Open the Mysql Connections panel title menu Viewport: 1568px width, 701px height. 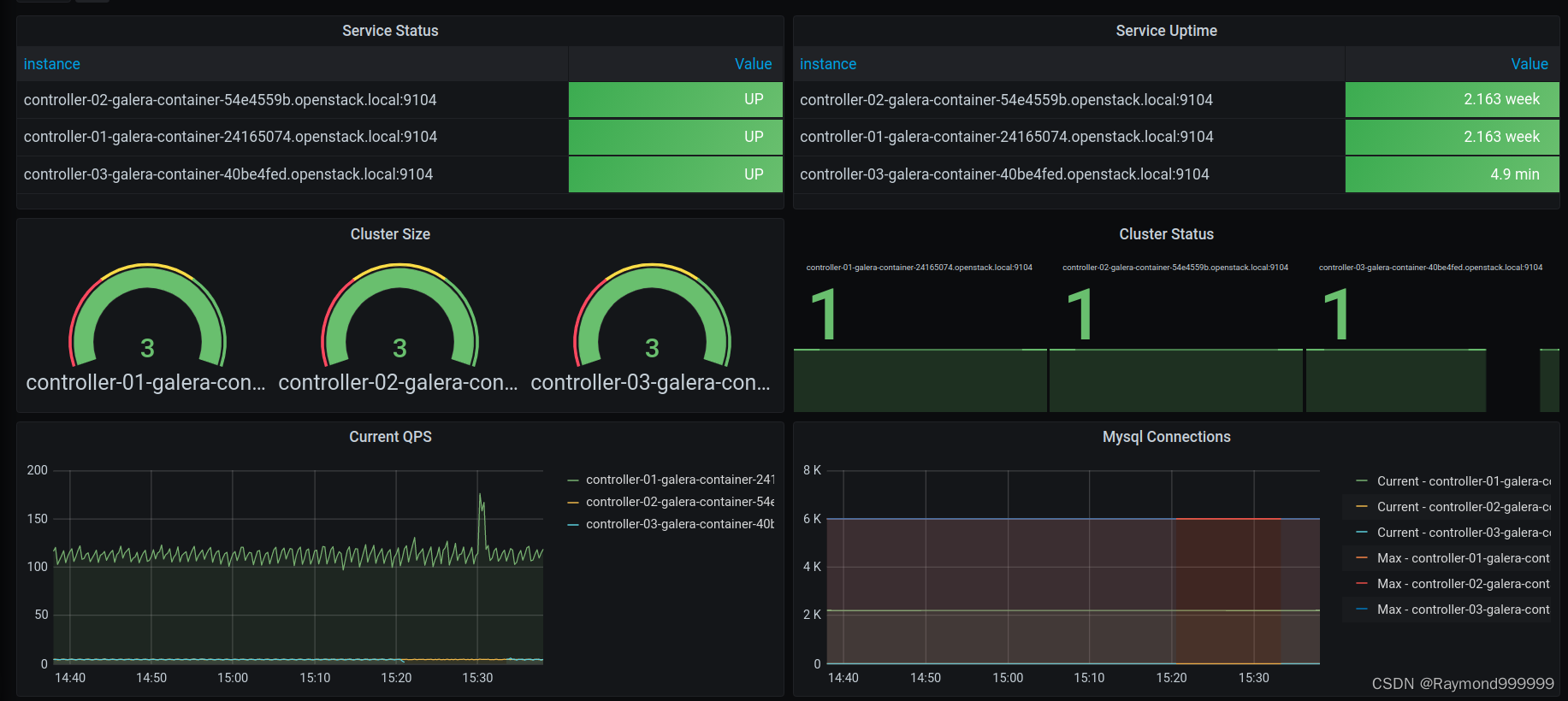pos(1166,437)
